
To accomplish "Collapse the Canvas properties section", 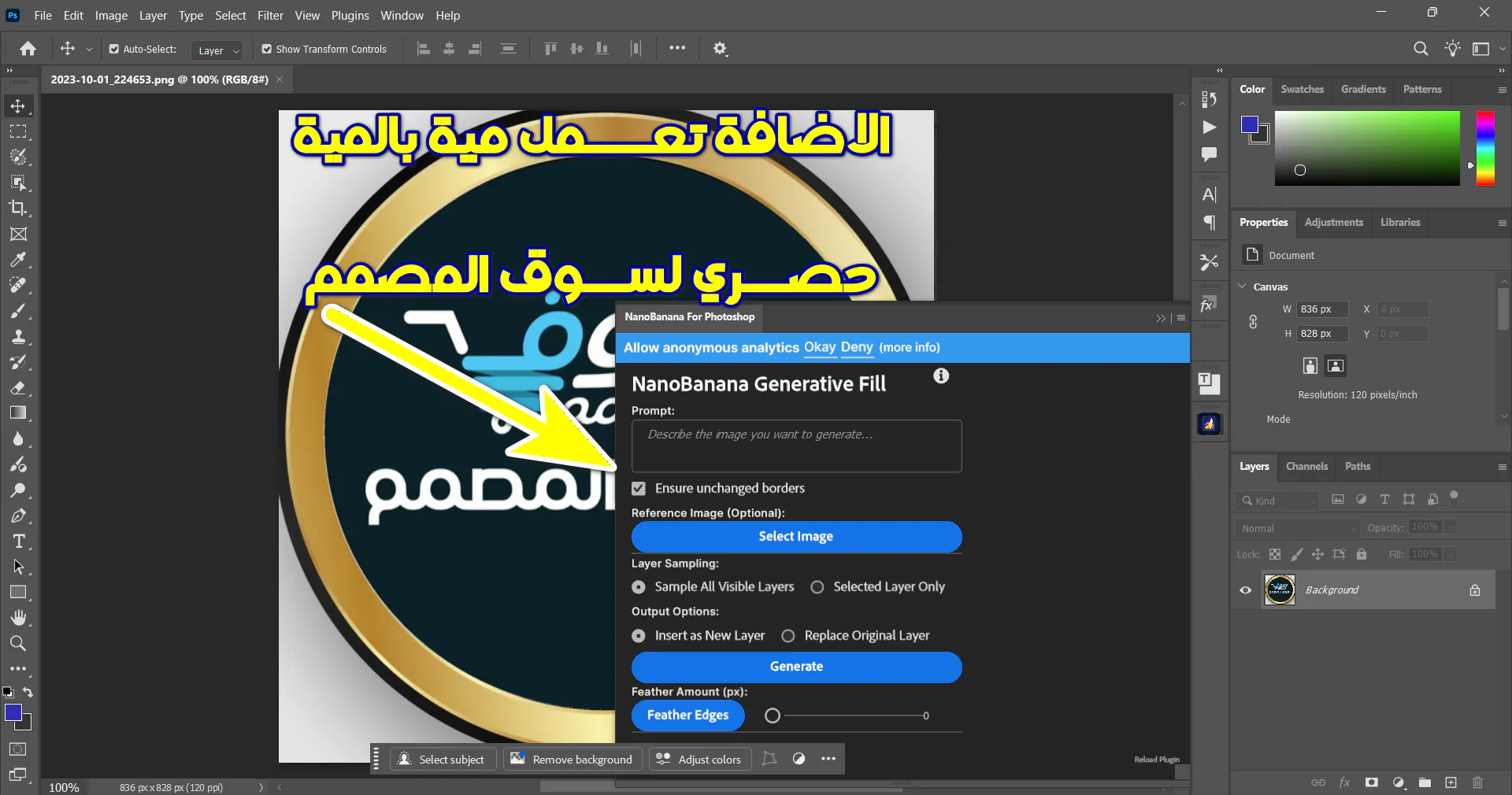I will 1243,287.
